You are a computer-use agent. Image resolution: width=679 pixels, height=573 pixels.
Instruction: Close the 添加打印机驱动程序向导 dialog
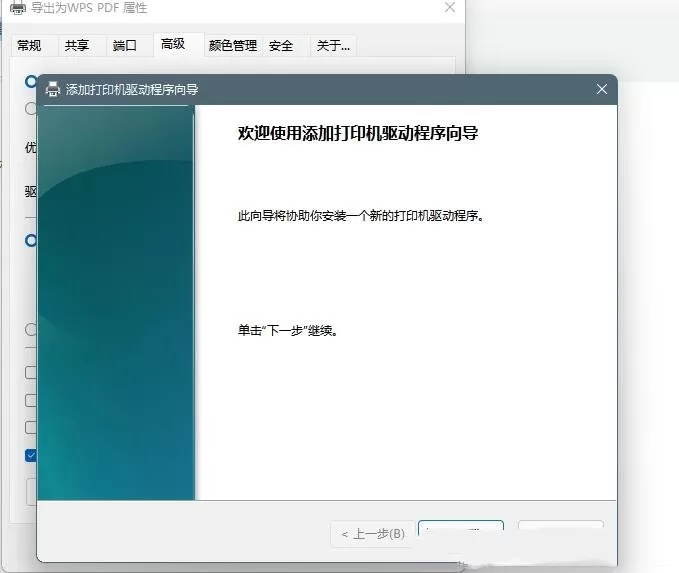click(x=601, y=89)
